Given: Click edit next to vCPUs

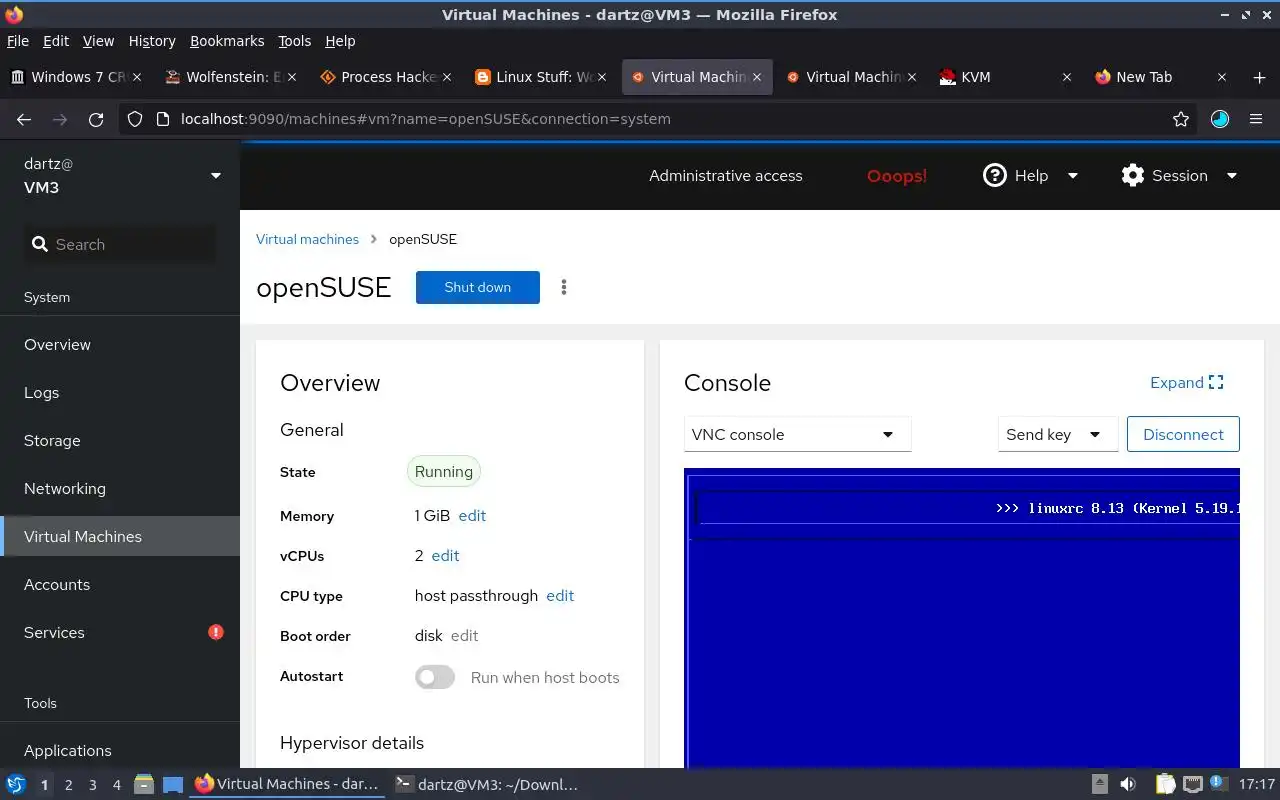Looking at the screenshot, I should 445,556.
